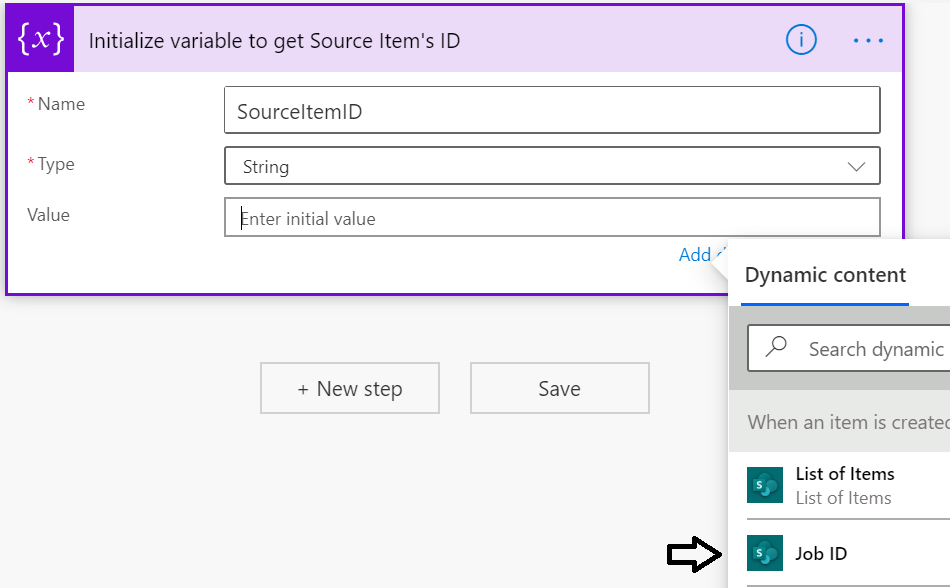Select String from the Type combo box
Screen dimensions: 950x588
[553, 164]
